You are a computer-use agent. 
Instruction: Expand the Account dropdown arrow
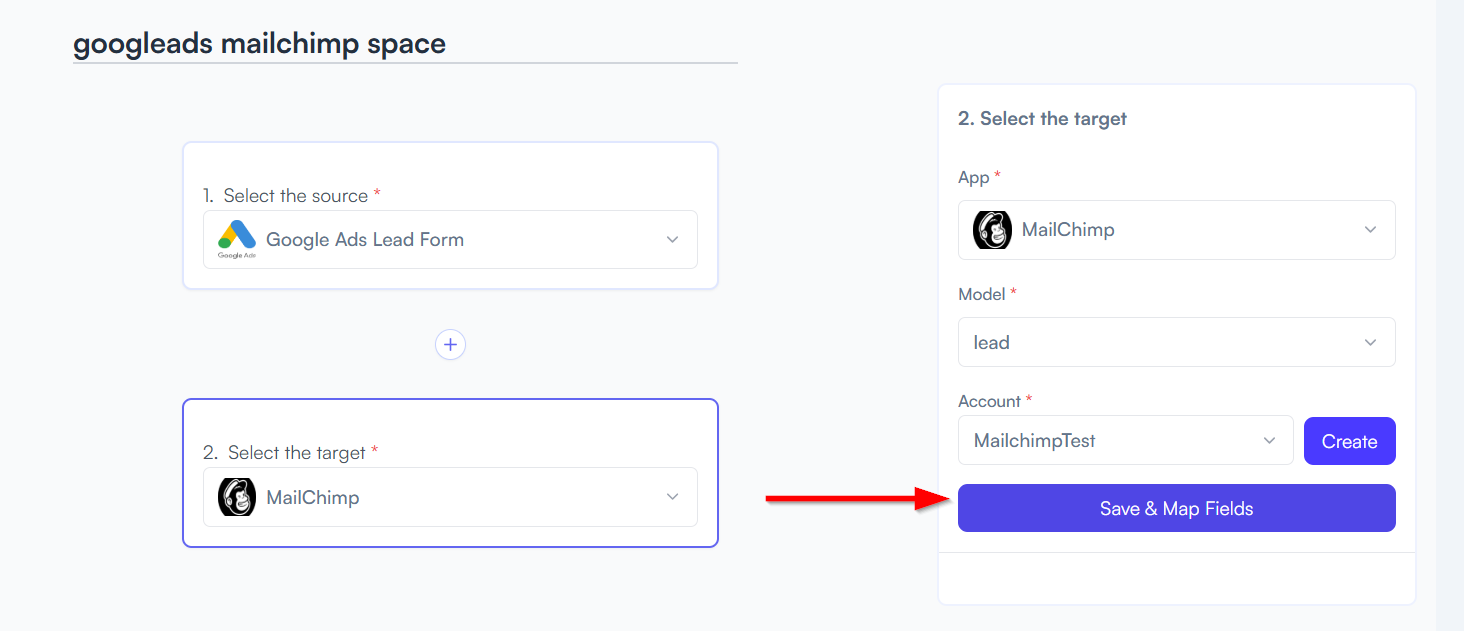[x=1269, y=441]
